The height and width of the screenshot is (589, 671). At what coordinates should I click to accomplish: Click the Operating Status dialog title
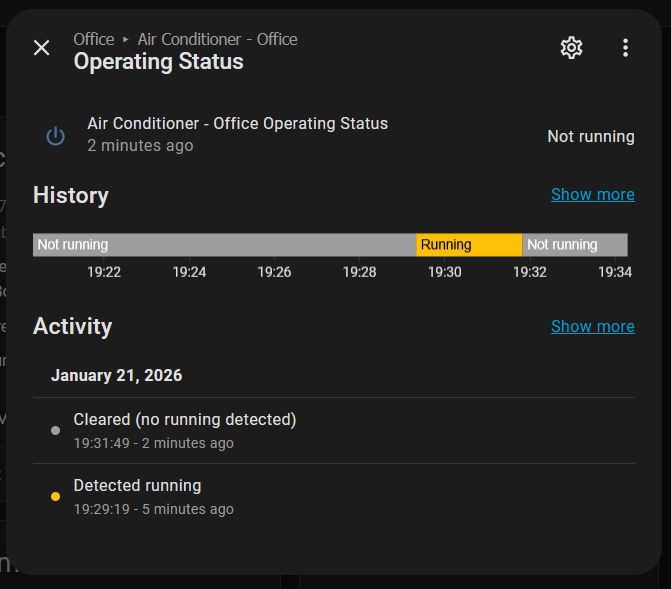[158, 62]
